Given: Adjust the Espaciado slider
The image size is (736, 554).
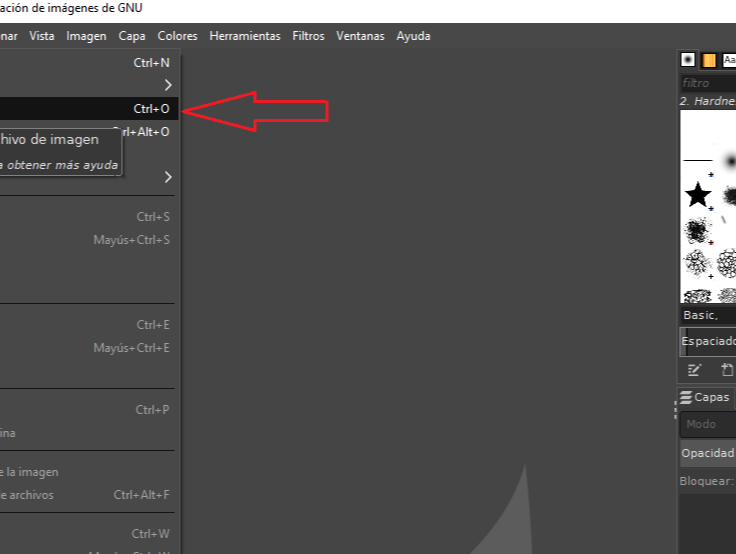Looking at the screenshot, I should [x=708, y=341].
